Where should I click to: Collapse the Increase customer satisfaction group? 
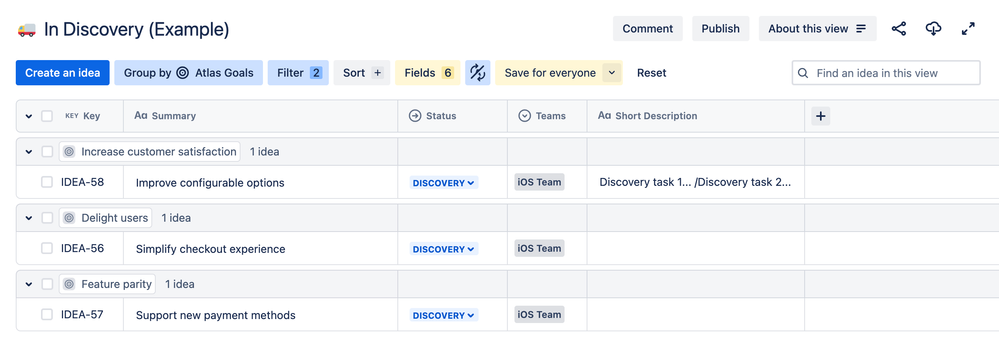point(29,152)
